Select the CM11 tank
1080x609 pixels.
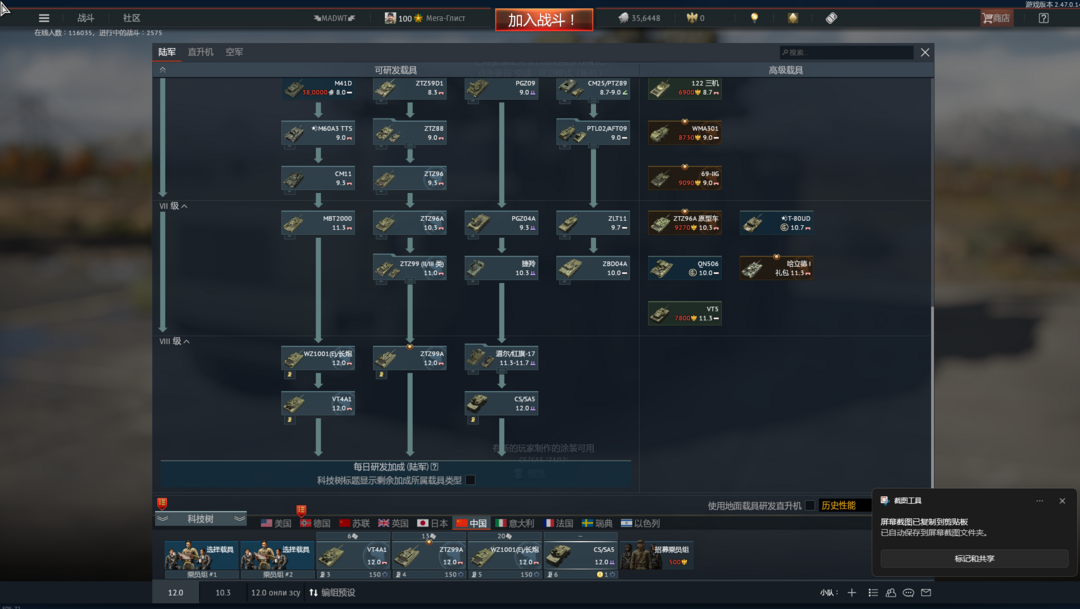point(318,178)
